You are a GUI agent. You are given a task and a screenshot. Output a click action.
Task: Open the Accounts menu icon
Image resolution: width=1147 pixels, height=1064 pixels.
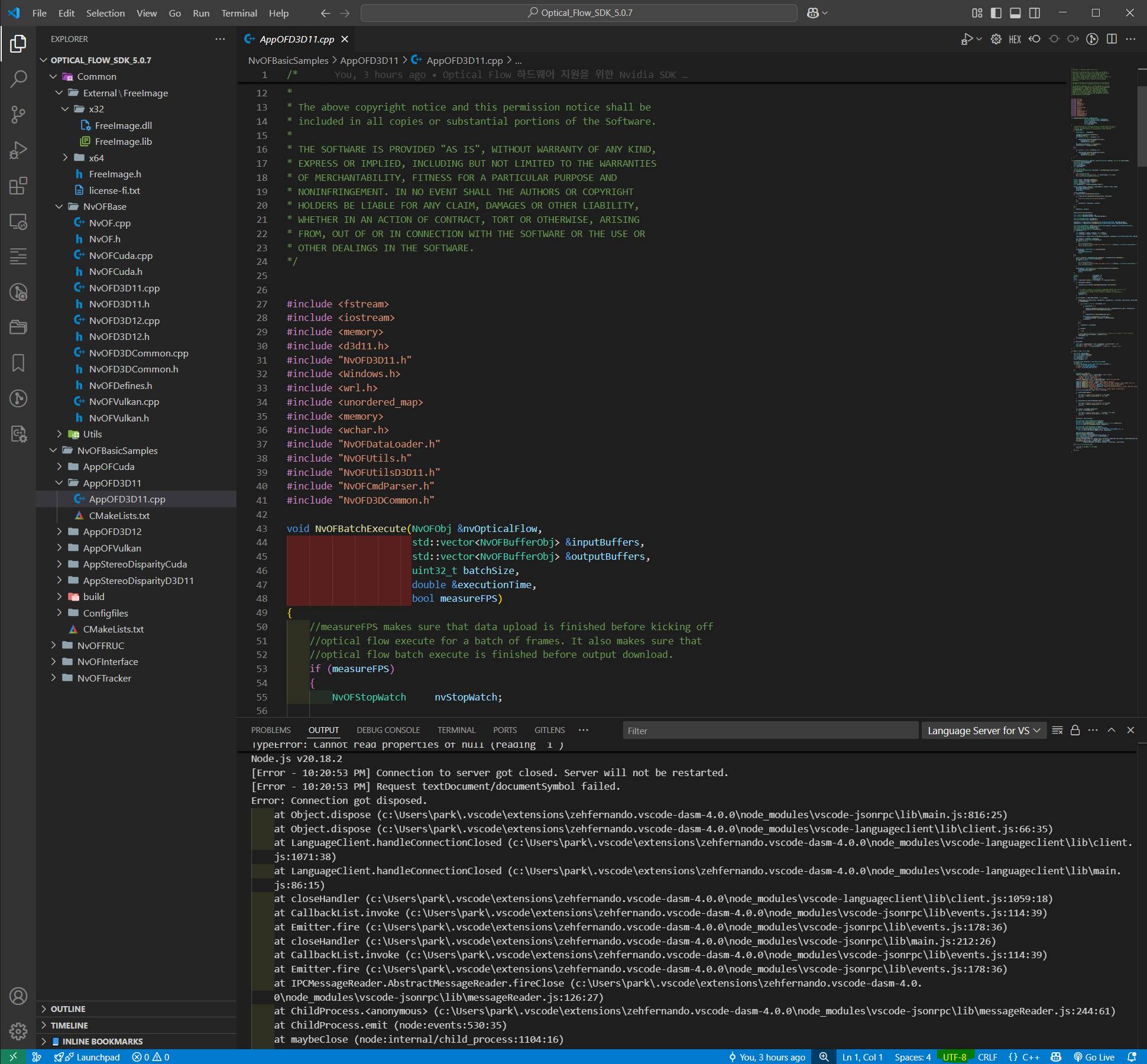click(x=18, y=996)
